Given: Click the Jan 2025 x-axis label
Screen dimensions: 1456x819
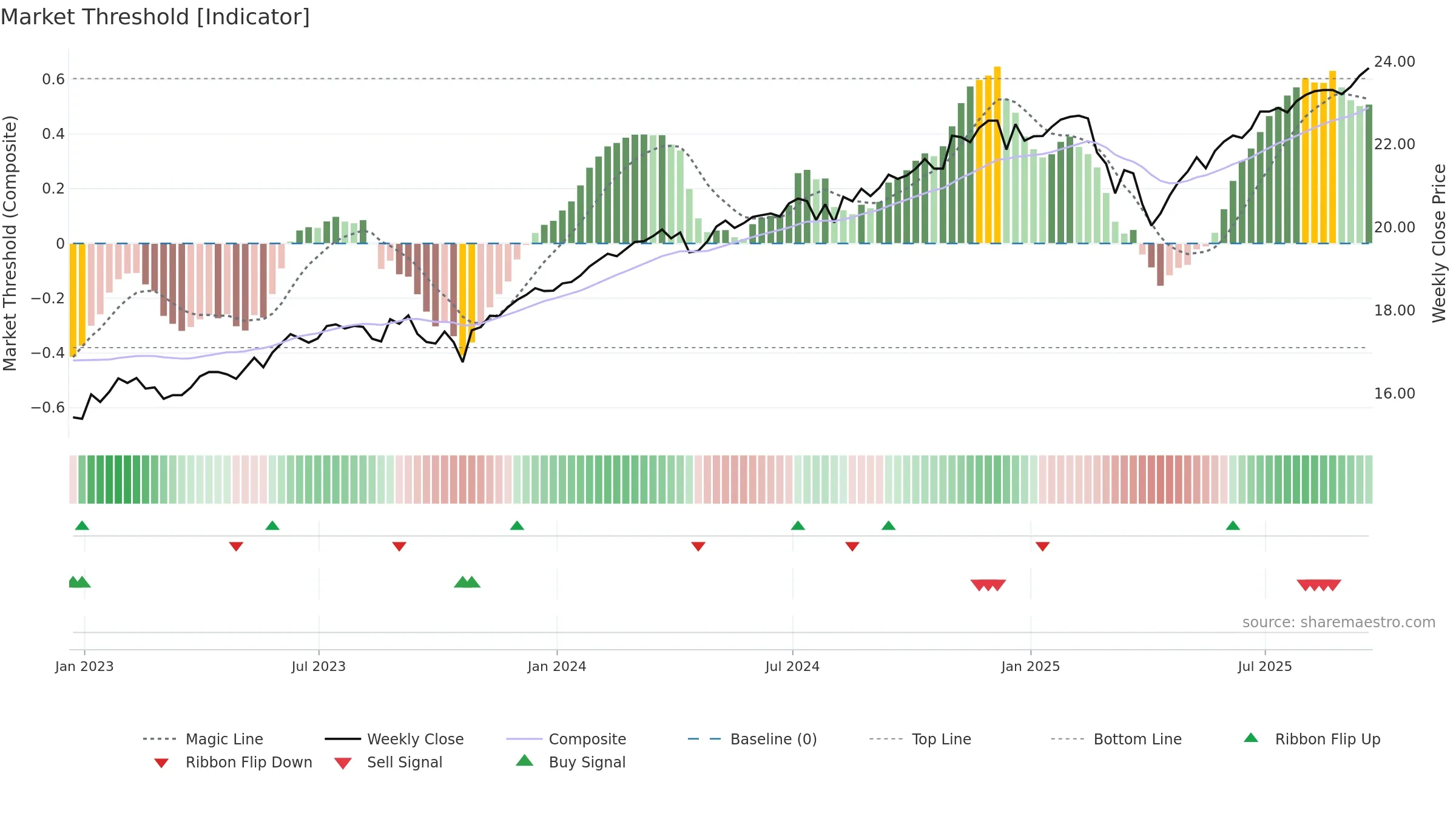Looking at the screenshot, I should tap(1031, 667).
